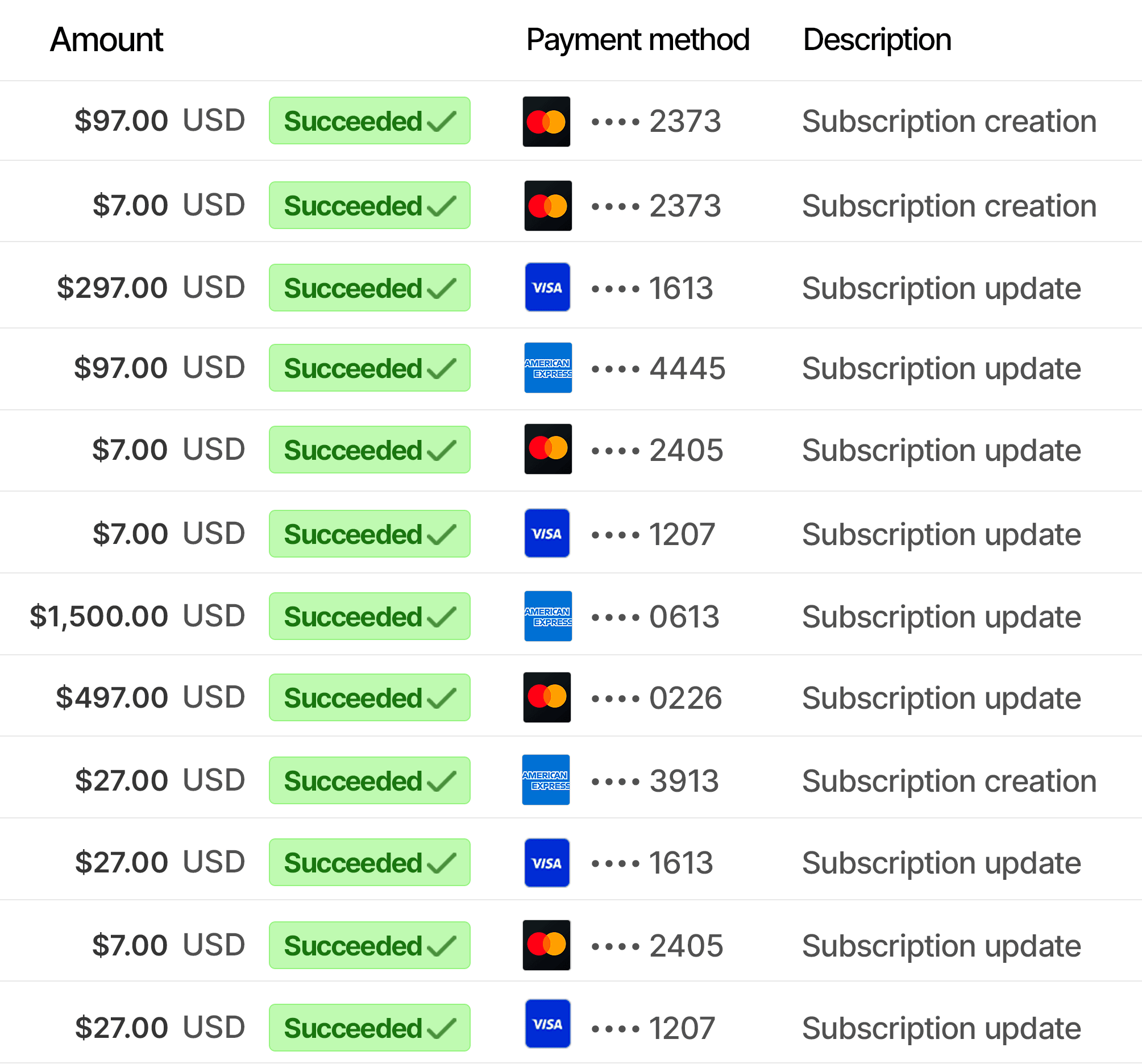This screenshot has height=1064, width=1142.
Task: Click Succeeded badge in the $497.00 row
Action: [369, 697]
